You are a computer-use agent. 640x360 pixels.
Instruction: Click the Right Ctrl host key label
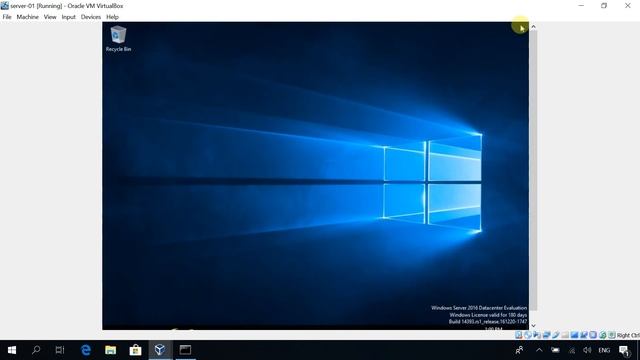point(628,335)
